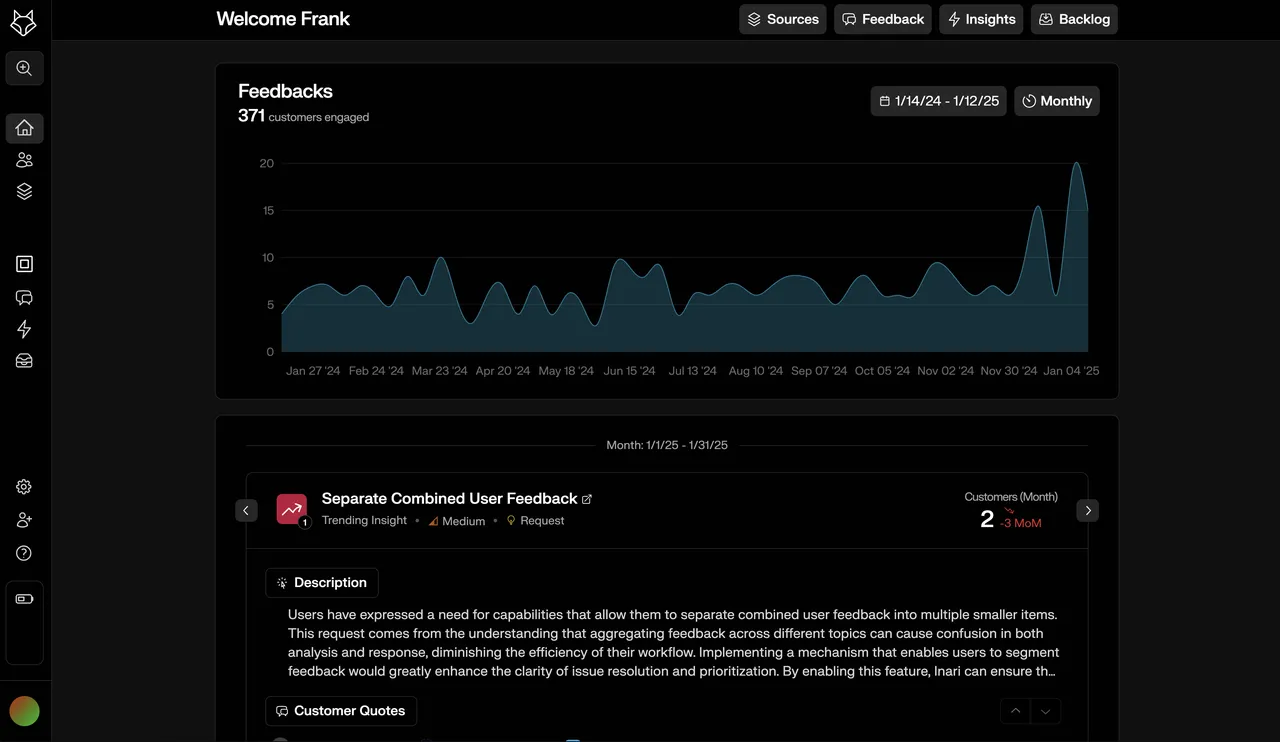1280x742 pixels.
Task: Click the red trending insight icon
Action: 292,509
